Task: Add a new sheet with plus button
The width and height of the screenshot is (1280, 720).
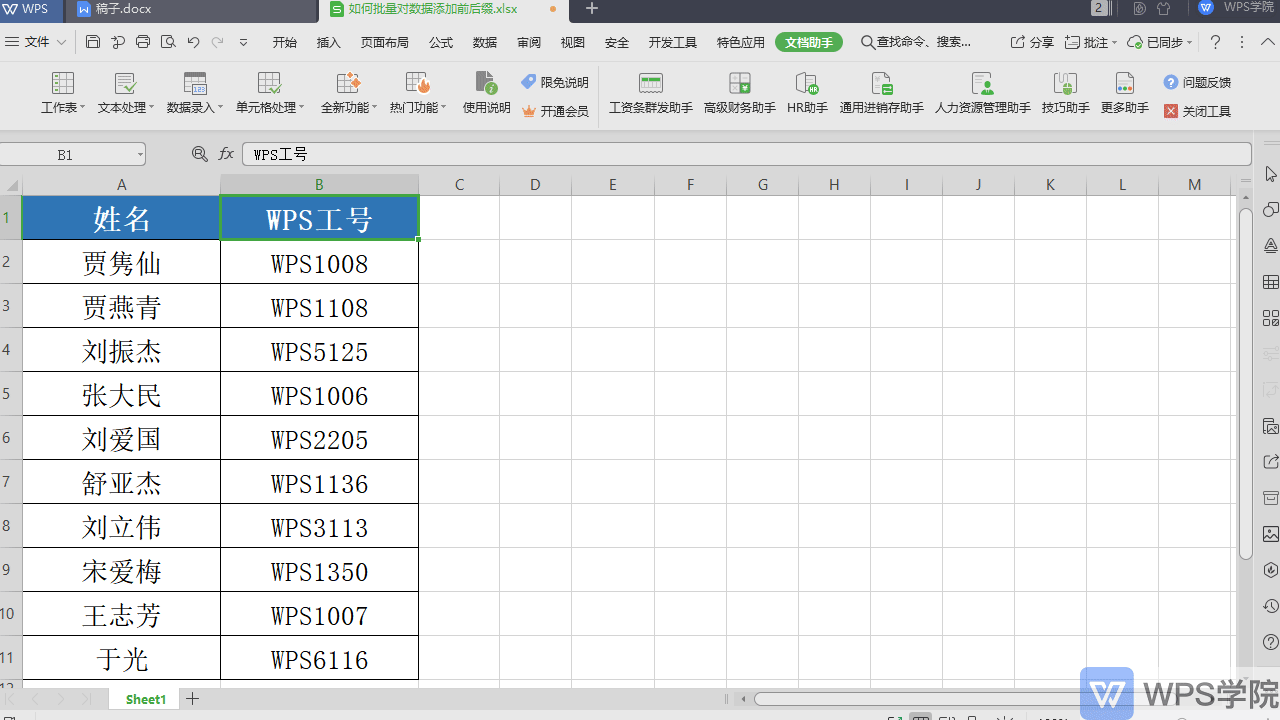Action: pyautogui.click(x=193, y=699)
